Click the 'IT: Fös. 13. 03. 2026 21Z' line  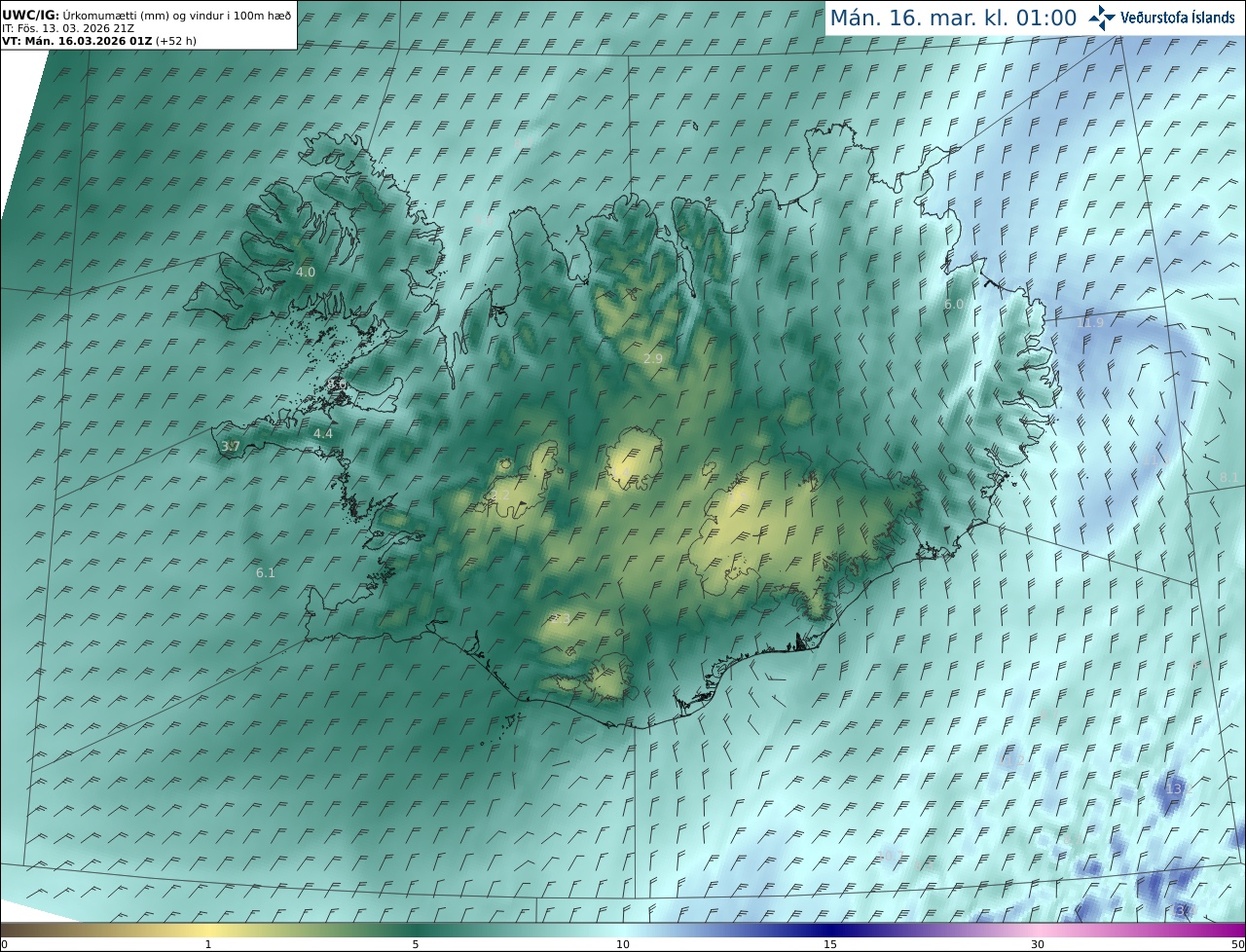pos(68,28)
